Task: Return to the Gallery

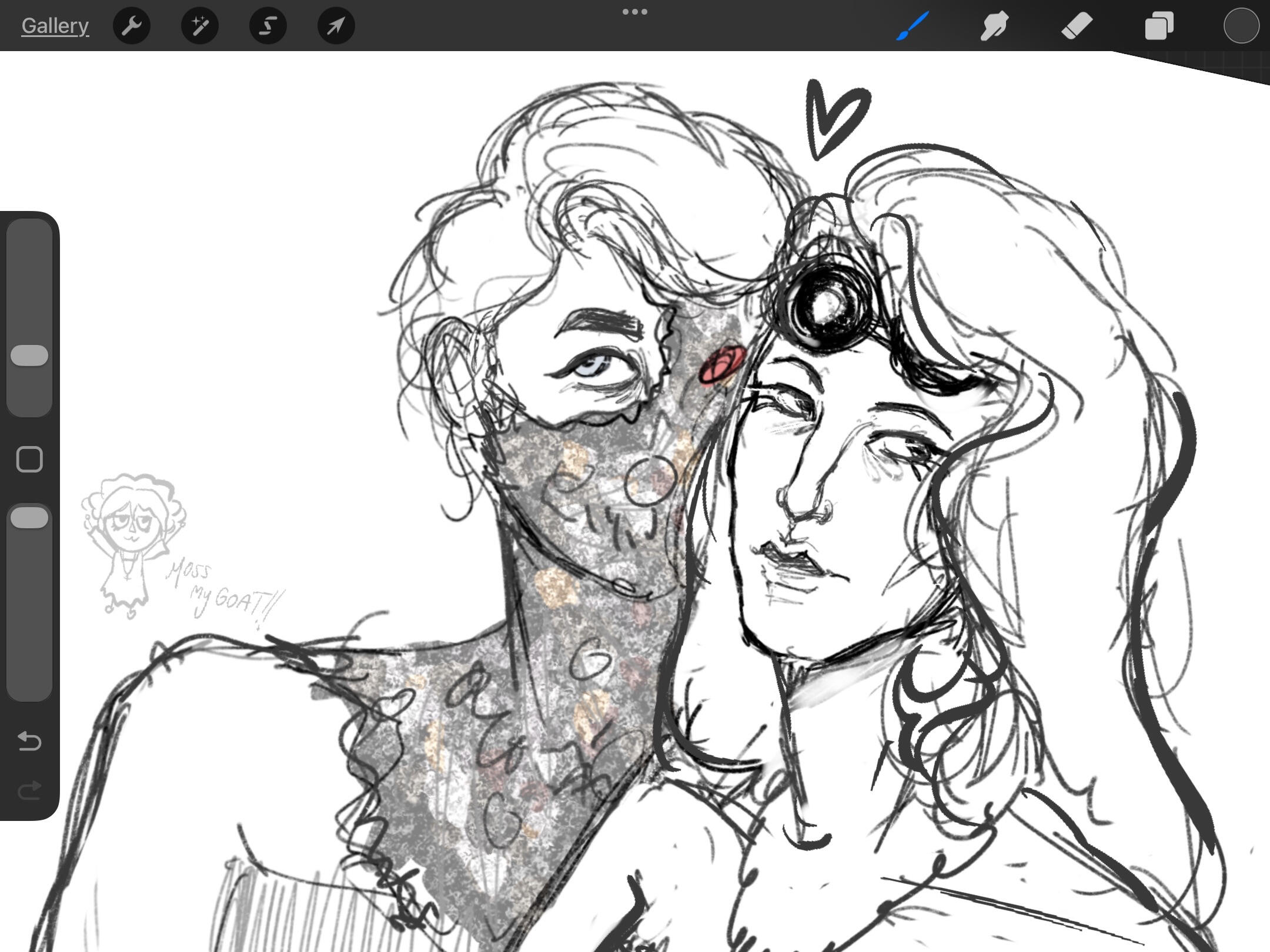Action: [55, 26]
